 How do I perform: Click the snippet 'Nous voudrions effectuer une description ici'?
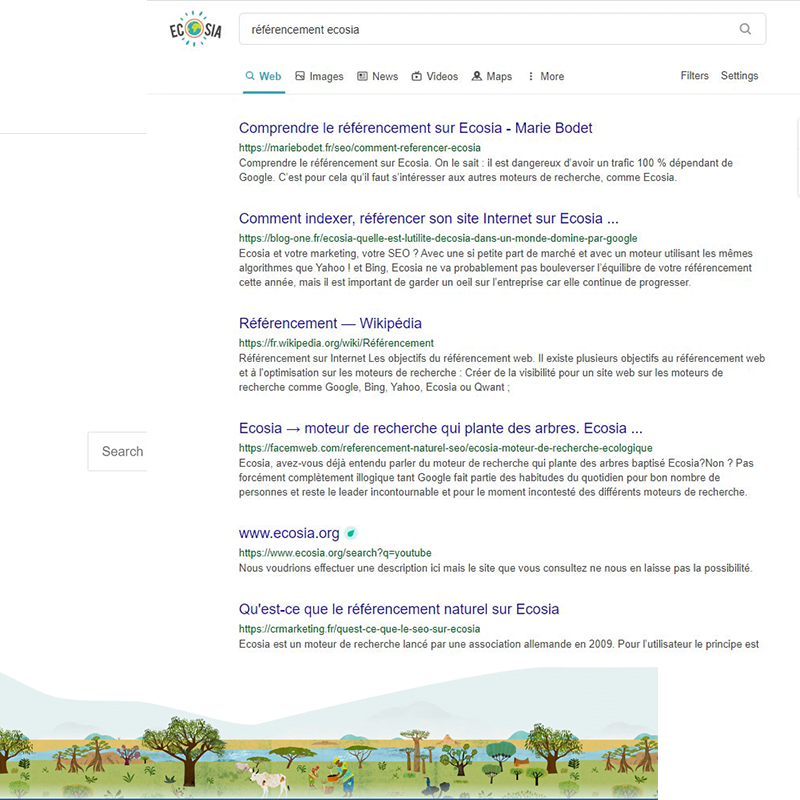(x=495, y=568)
